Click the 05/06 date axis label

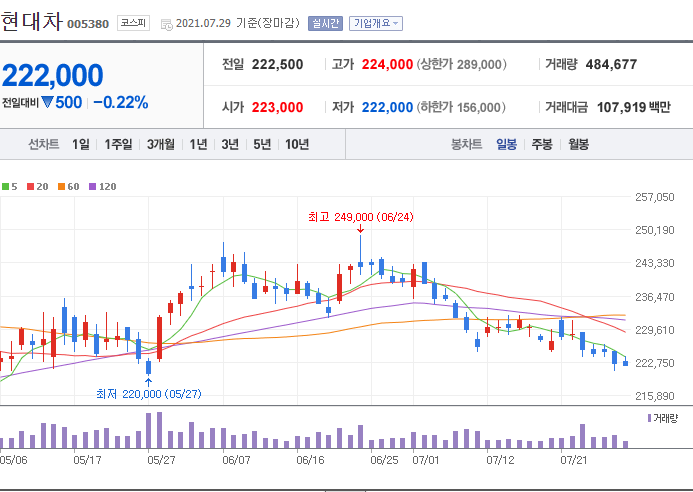point(13,460)
